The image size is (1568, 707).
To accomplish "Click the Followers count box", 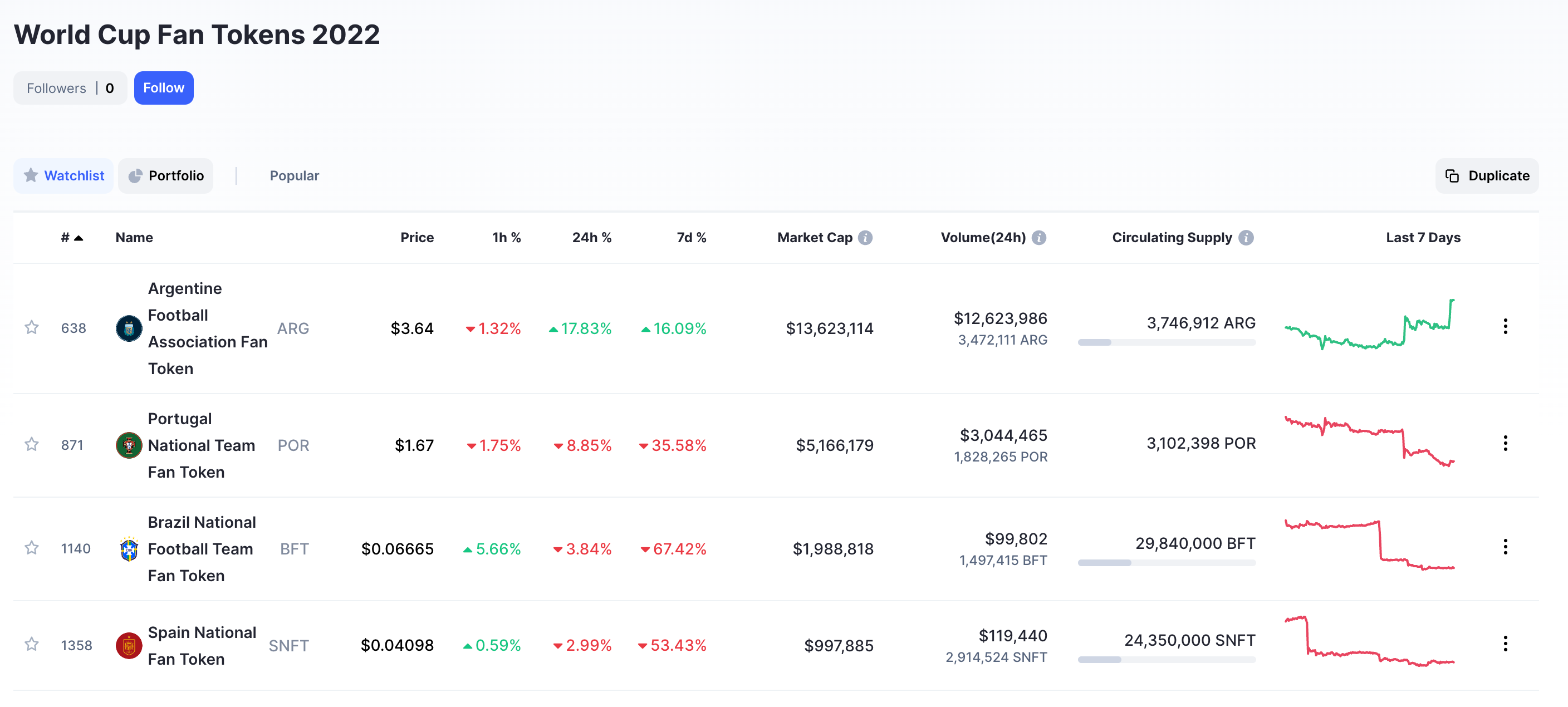I will point(70,88).
